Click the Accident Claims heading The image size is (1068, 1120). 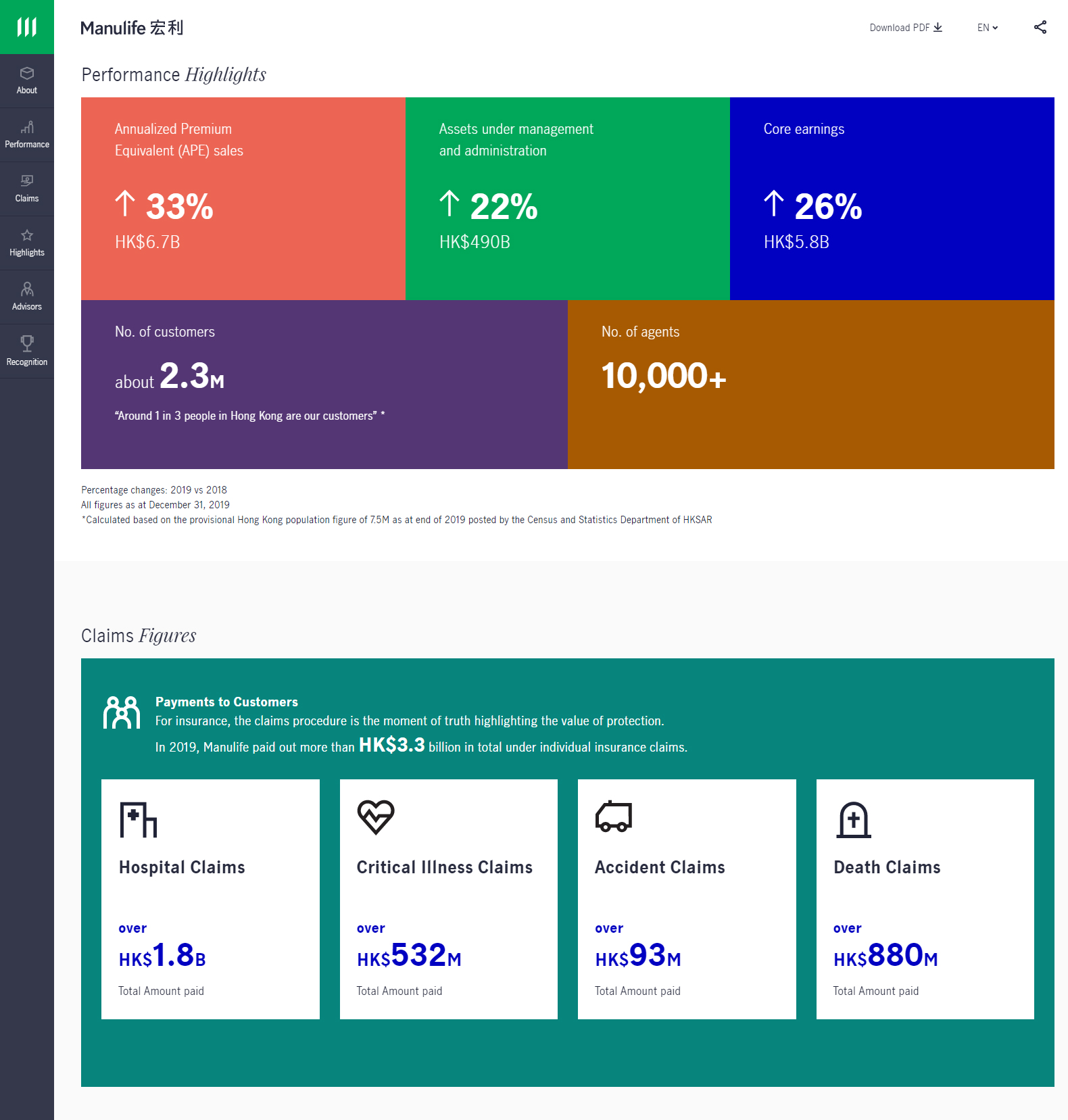point(660,867)
